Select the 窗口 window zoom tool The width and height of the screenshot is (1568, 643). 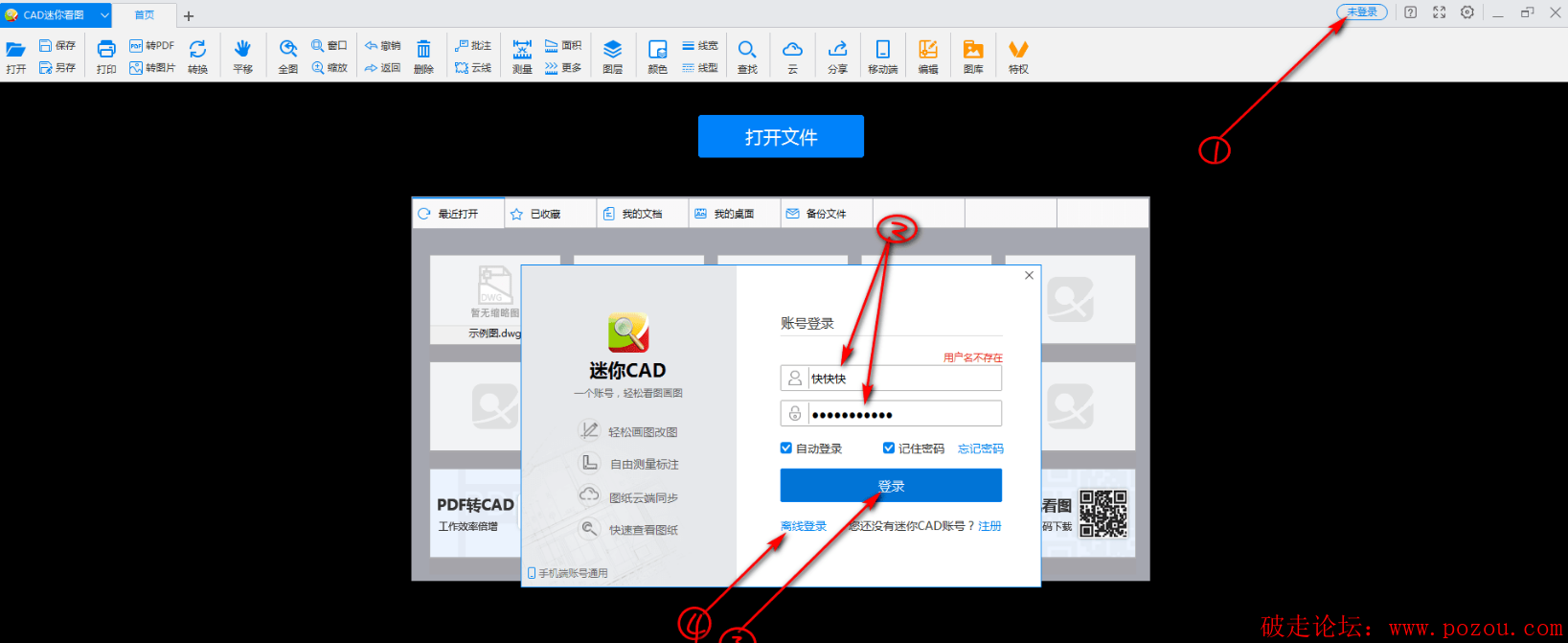[329, 45]
